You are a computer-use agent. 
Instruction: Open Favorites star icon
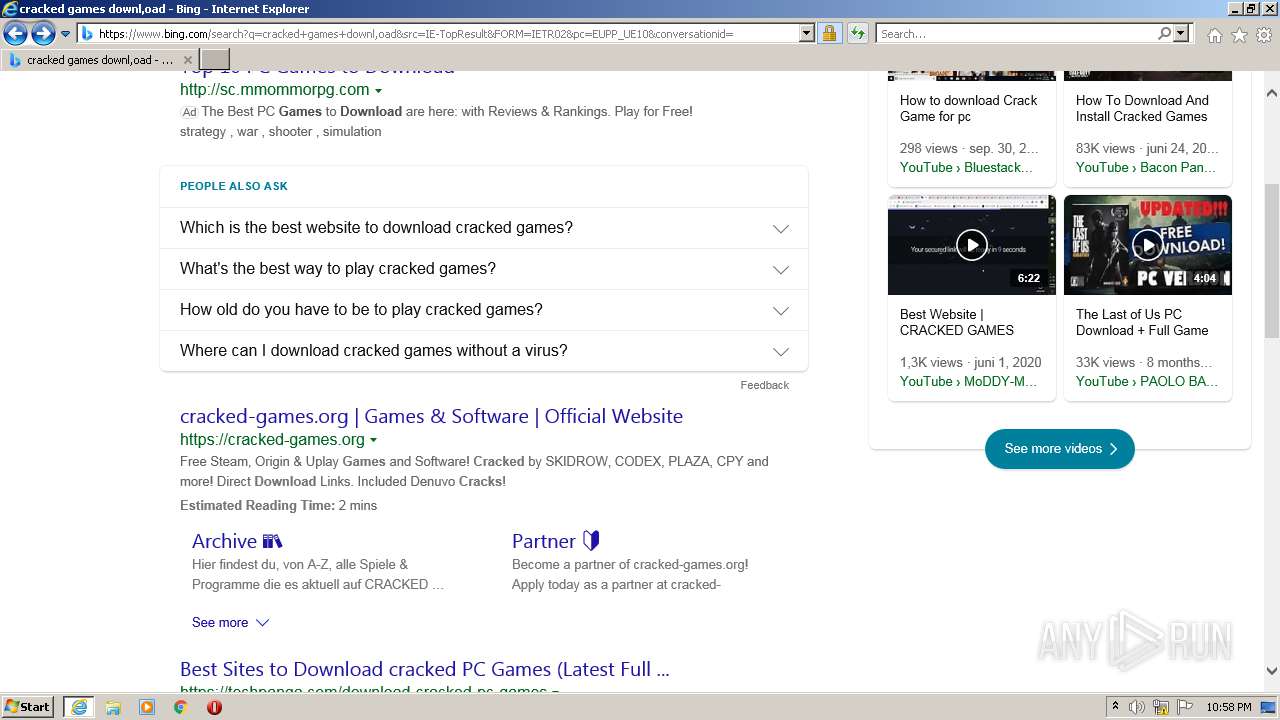pos(1239,35)
